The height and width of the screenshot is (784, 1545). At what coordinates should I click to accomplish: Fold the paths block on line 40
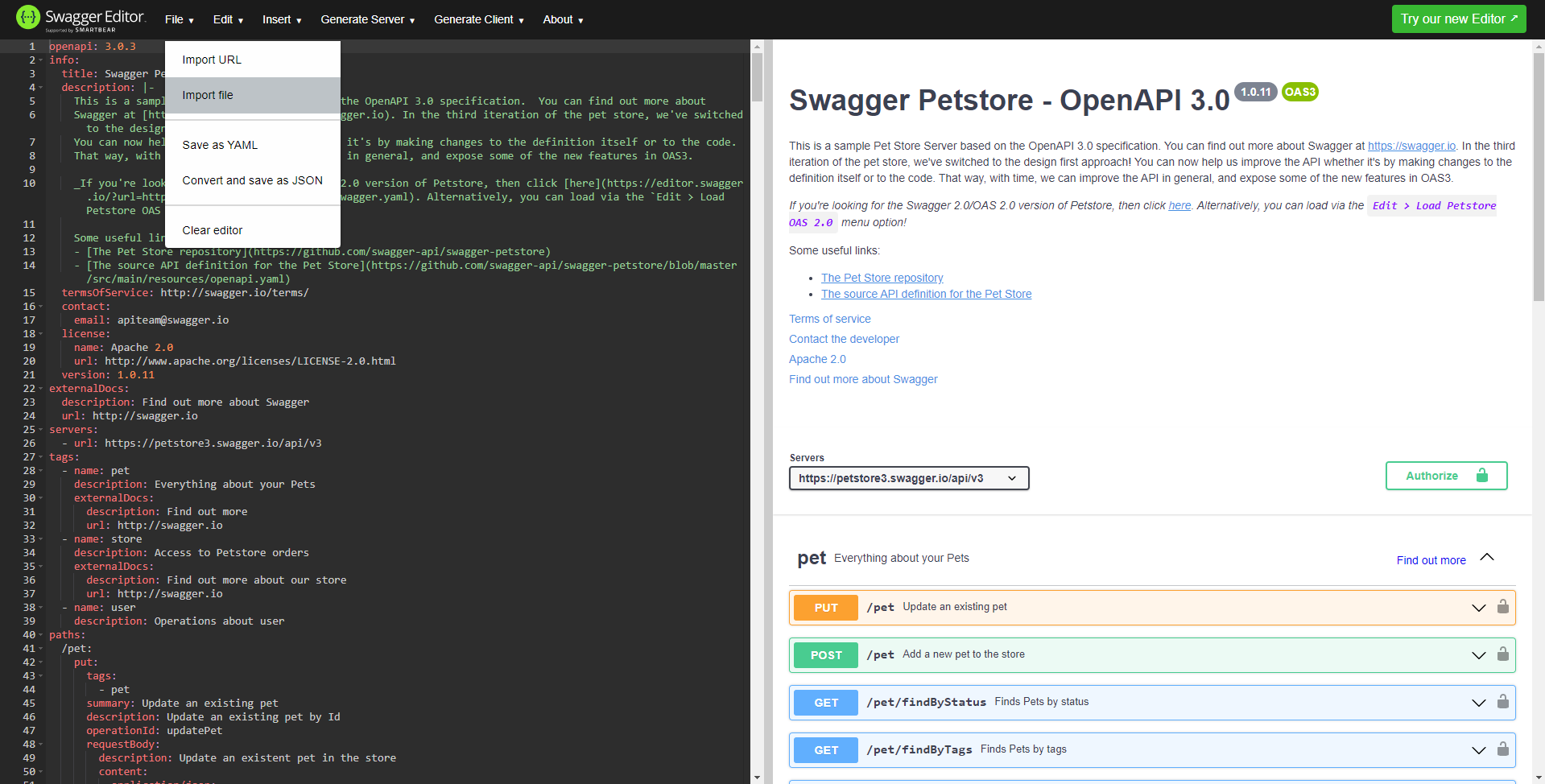pos(40,635)
